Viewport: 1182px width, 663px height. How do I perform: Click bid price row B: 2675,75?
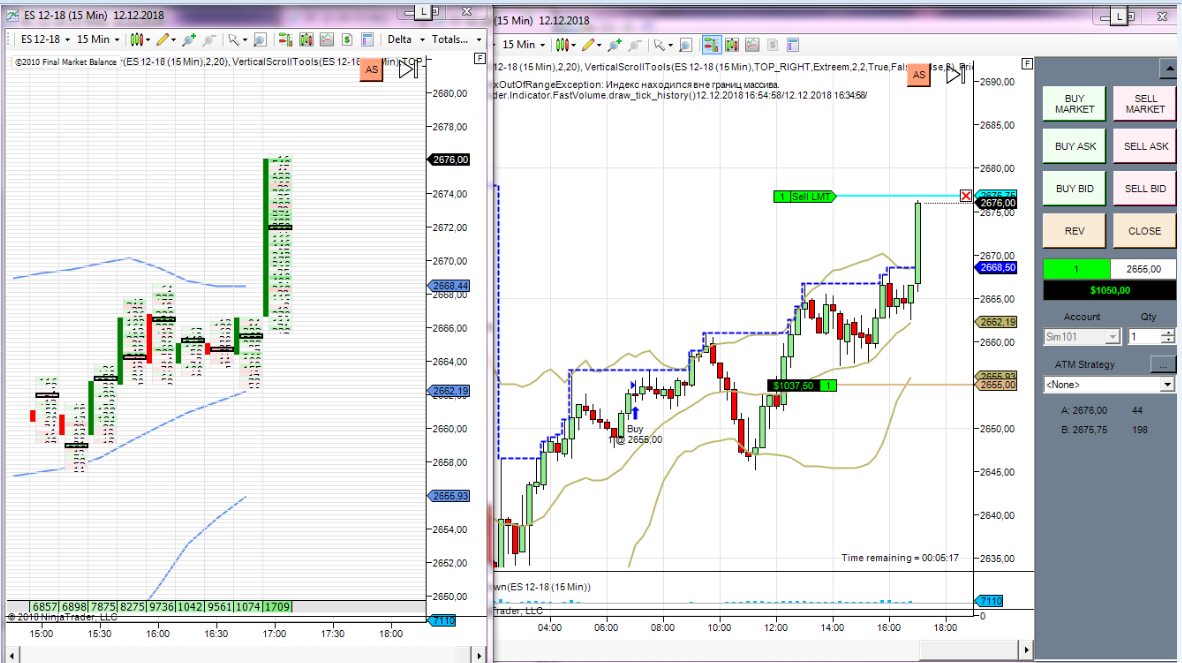point(1104,429)
